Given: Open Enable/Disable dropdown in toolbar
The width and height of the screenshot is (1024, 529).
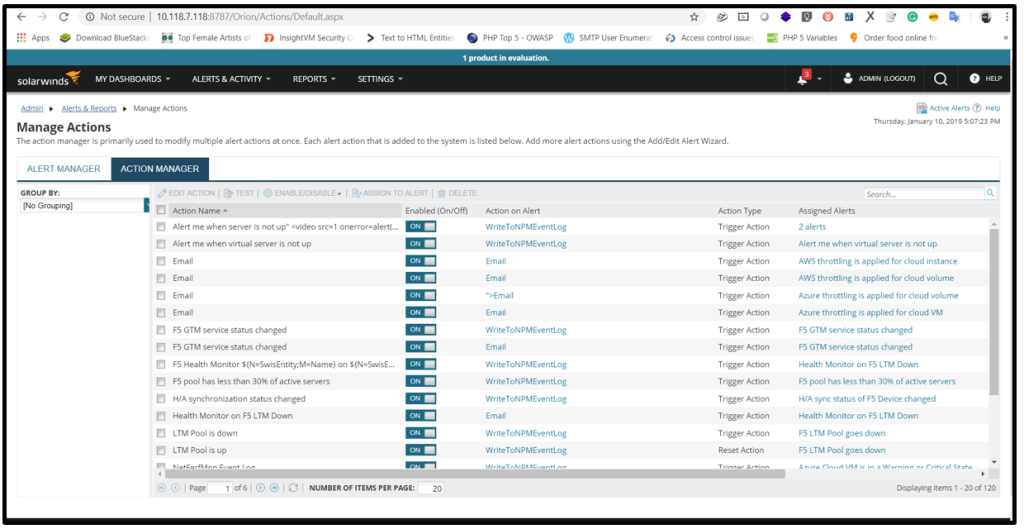Looking at the screenshot, I should [302, 193].
